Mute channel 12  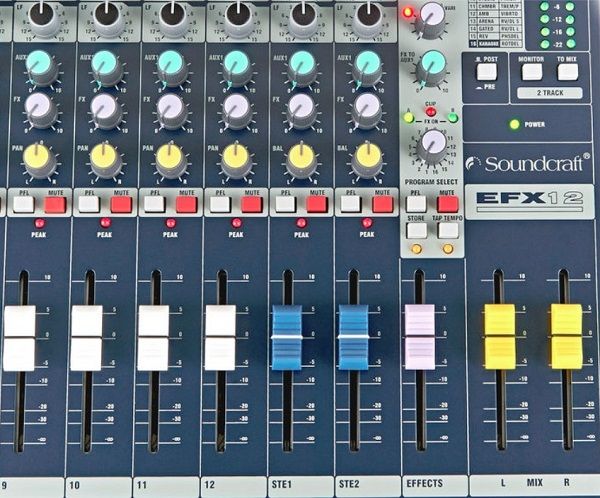pos(252,205)
